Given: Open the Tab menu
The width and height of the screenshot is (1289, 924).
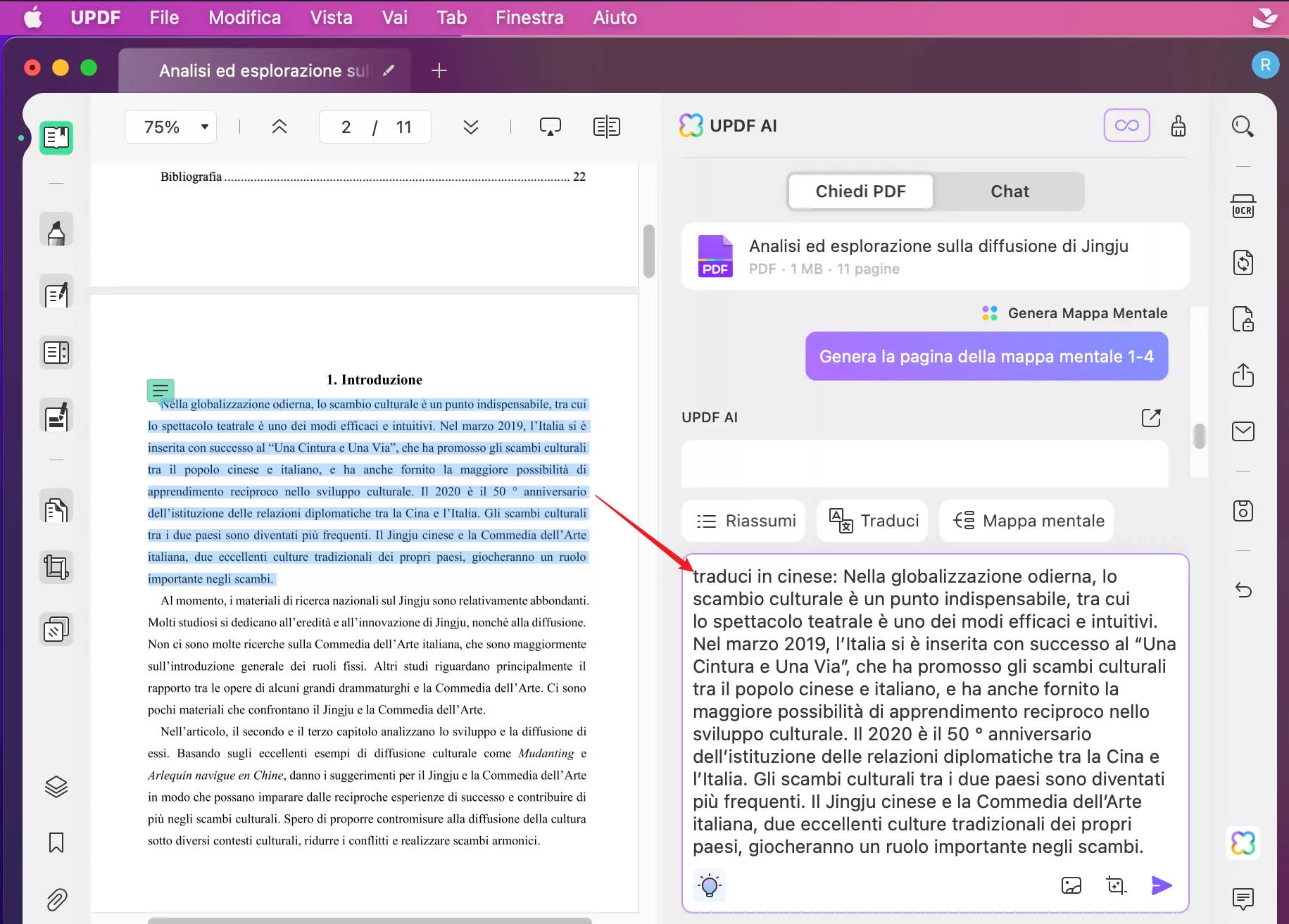Looking at the screenshot, I should 451,18.
